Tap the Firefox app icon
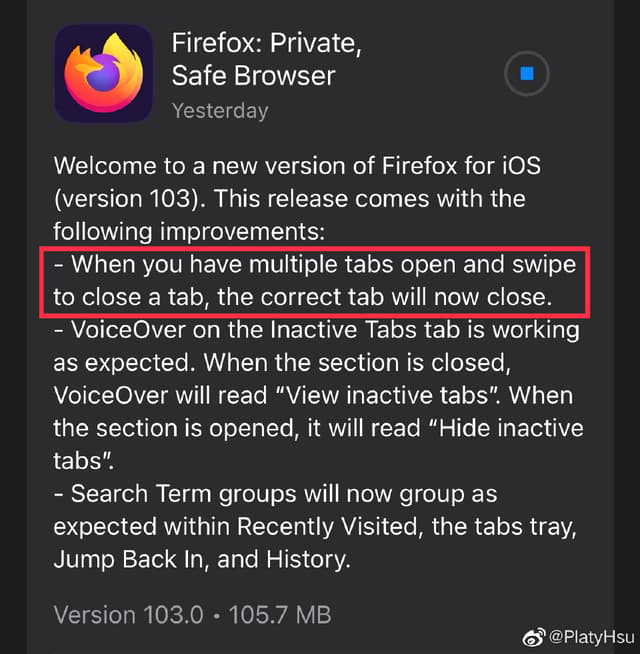The width and height of the screenshot is (640, 654). coord(103,73)
